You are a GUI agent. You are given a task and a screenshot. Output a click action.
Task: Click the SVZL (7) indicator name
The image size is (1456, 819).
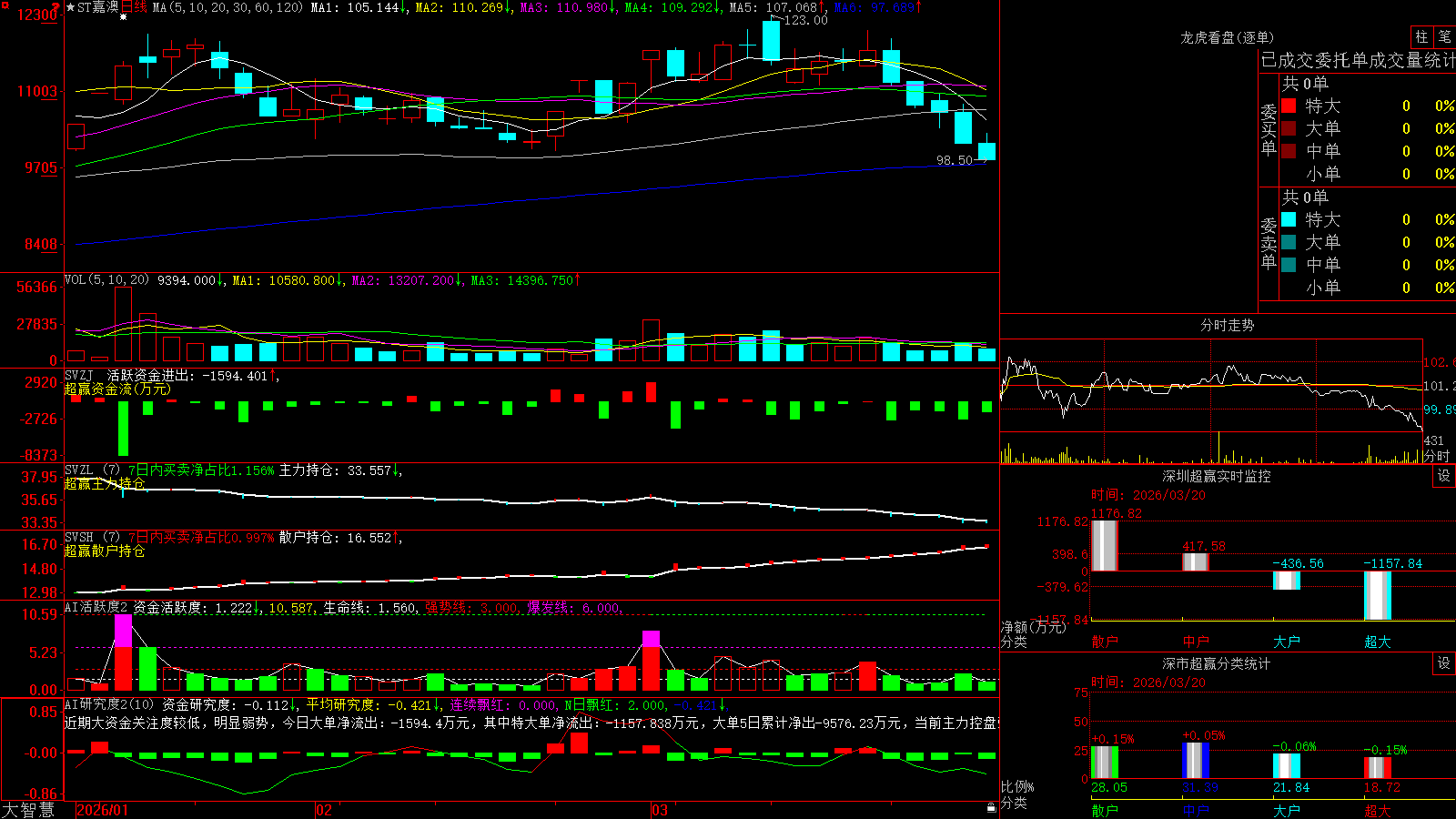(92, 470)
